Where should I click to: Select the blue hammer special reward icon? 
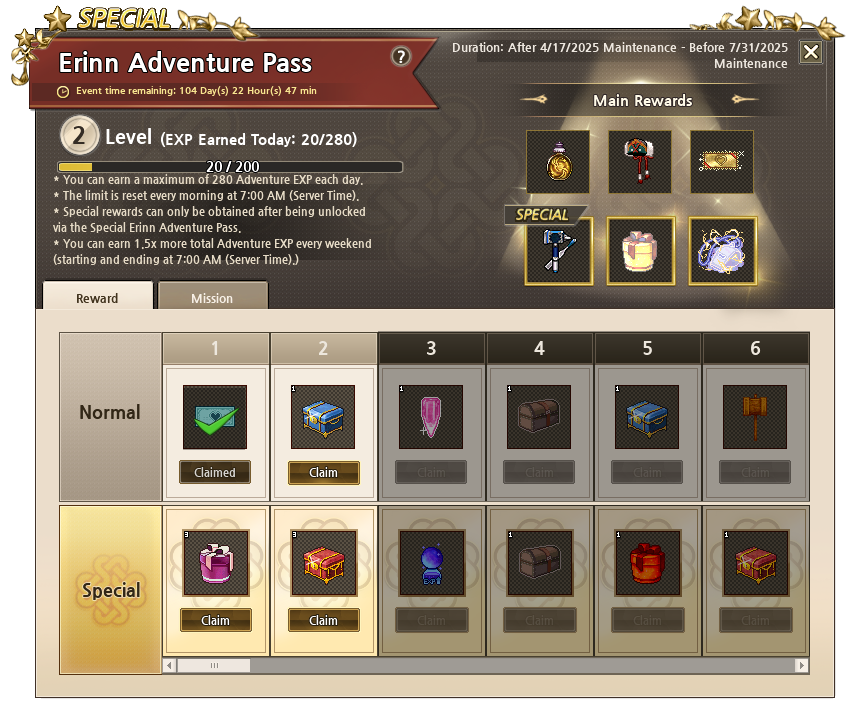(x=559, y=251)
